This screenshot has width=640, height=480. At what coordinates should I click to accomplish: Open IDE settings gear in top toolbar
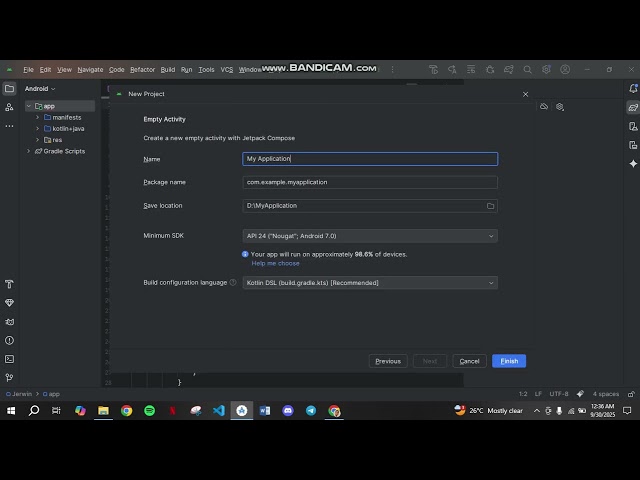pos(546,70)
